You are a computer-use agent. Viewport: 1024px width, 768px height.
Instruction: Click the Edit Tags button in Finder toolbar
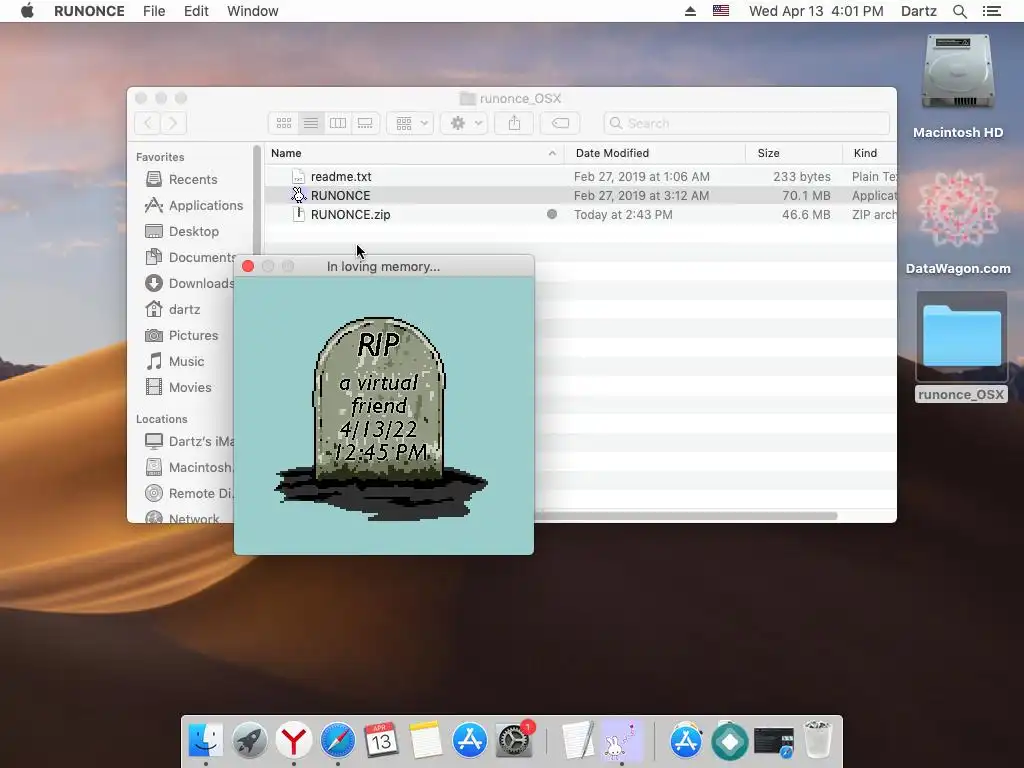click(560, 123)
